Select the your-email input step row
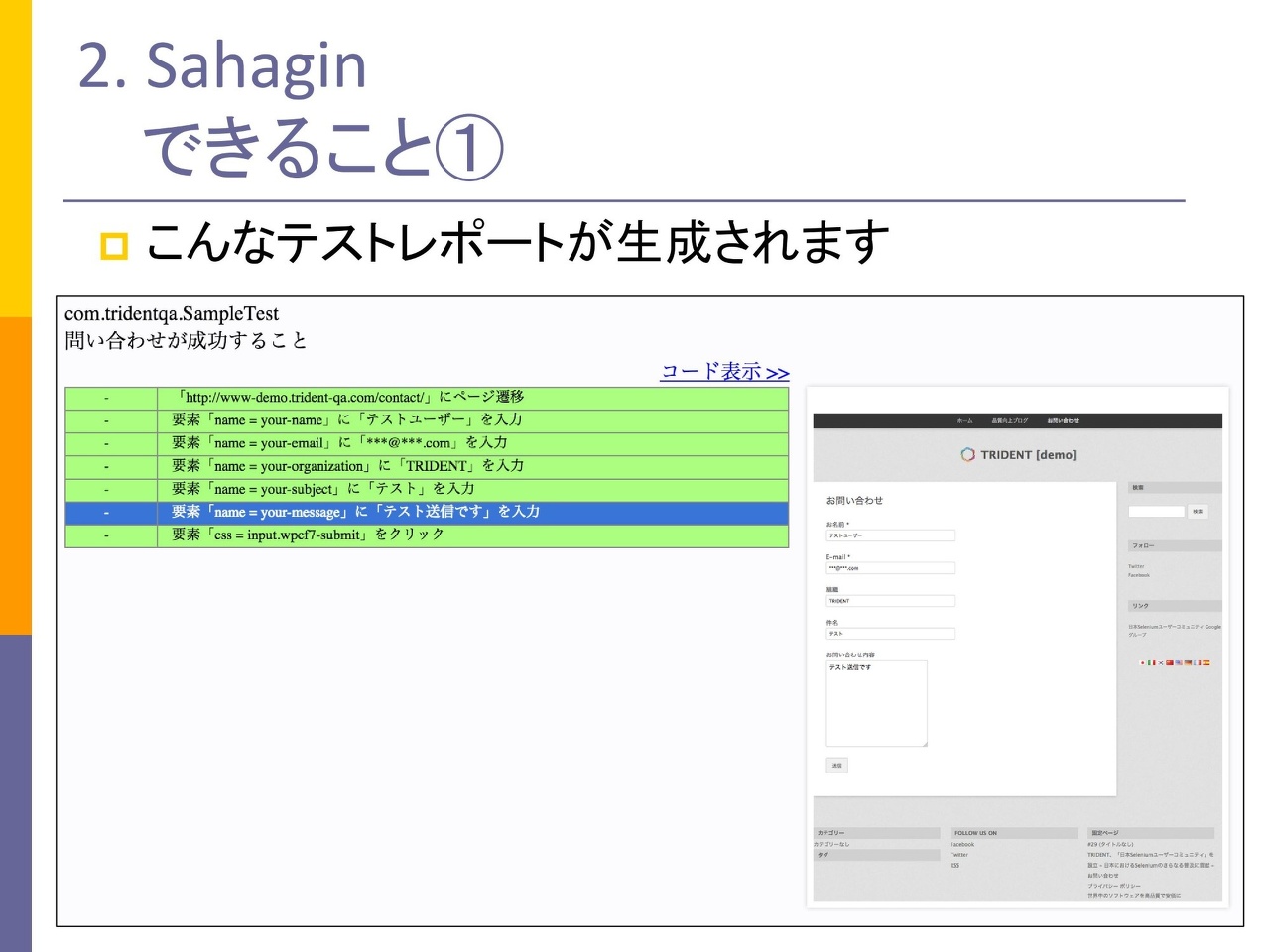This screenshot has width=1270, height=952. [x=427, y=443]
